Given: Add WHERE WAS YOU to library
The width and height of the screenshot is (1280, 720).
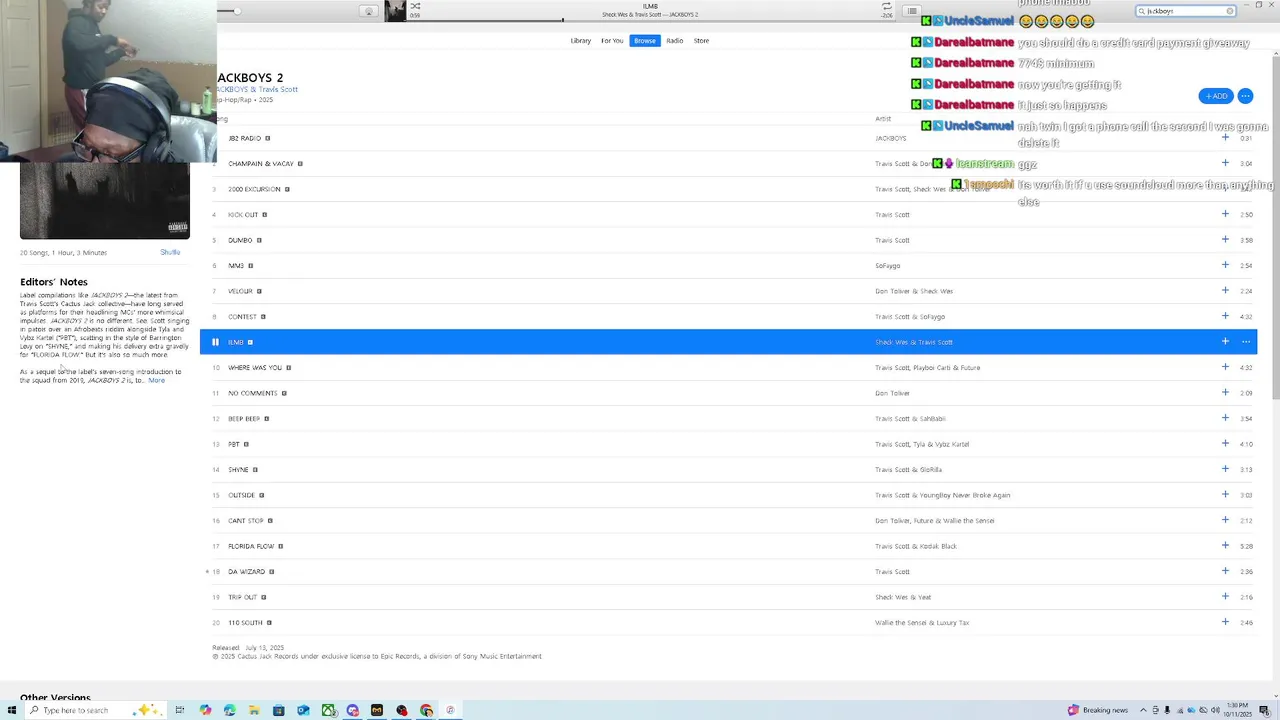Looking at the screenshot, I should point(1225,367).
